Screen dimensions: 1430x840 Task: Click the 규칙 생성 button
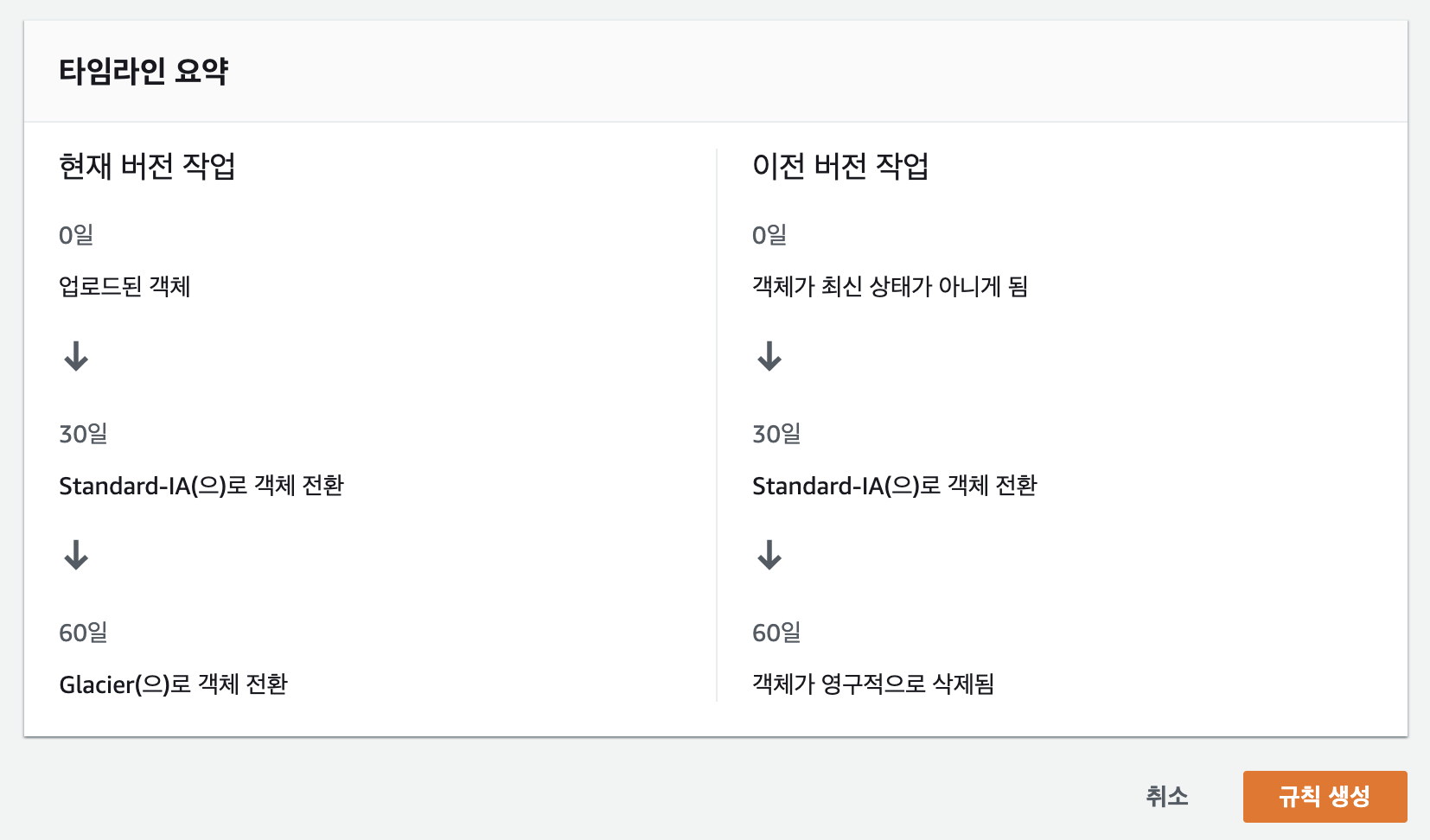(x=1325, y=796)
